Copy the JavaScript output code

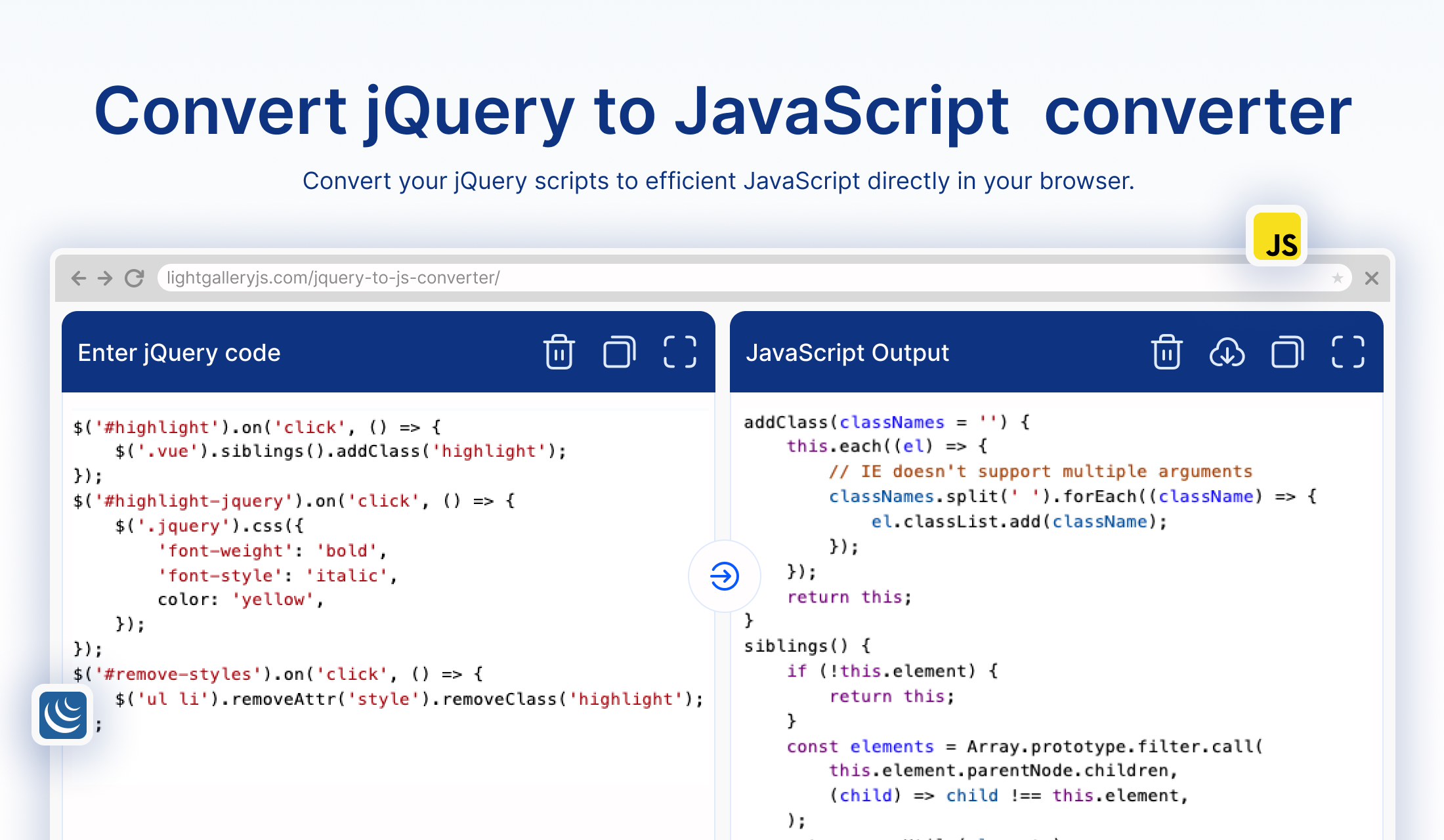point(1286,352)
